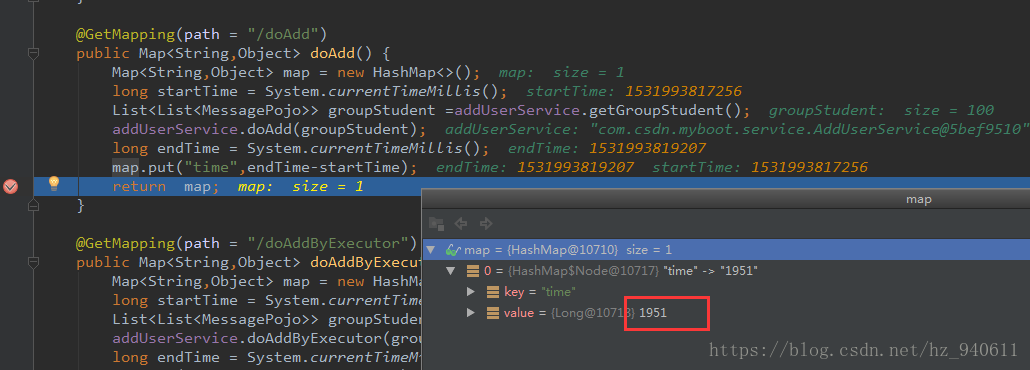Click the AddUserService@5bef9510 inline hint
The image size is (1030, 370).
(737, 129)
